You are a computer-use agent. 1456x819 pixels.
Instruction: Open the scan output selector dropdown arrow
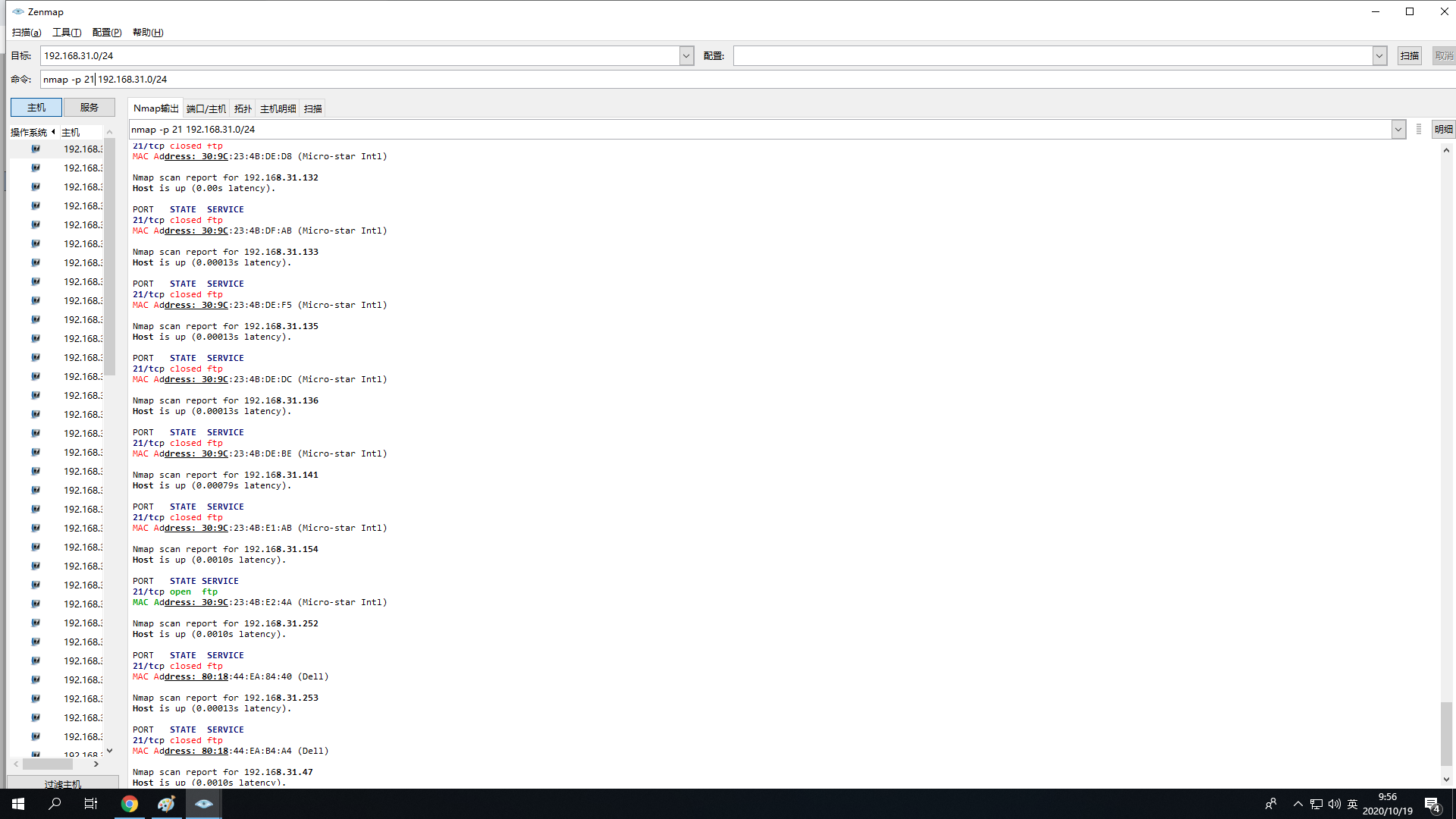pyautogui.click(x=1398, y=130)
